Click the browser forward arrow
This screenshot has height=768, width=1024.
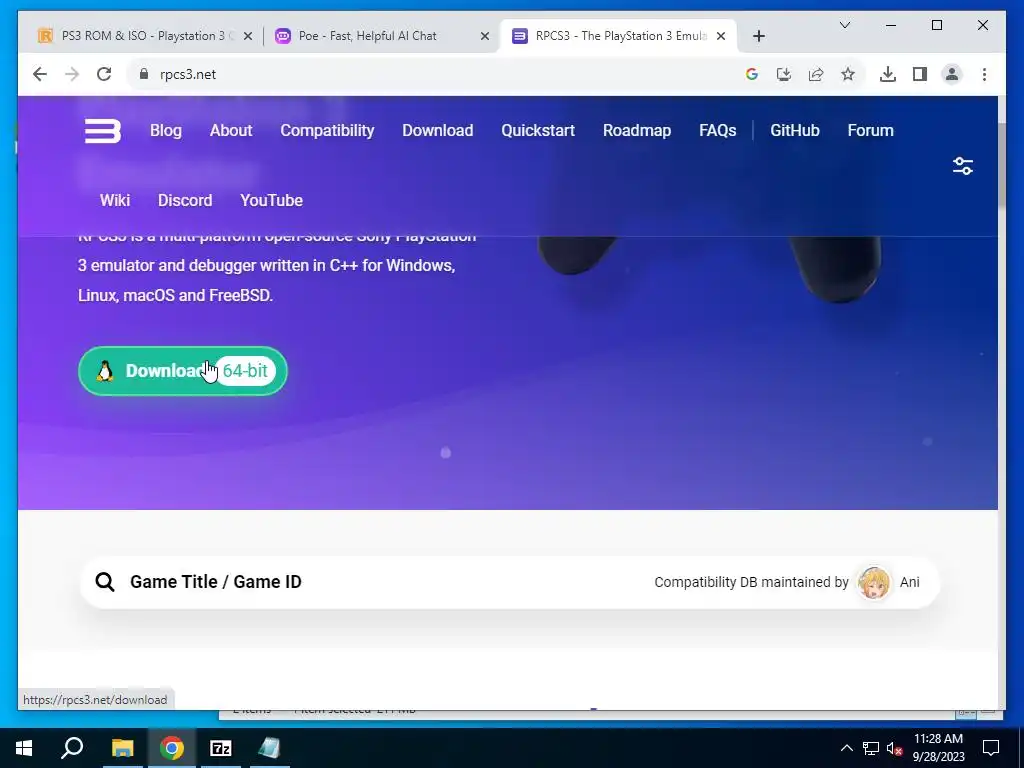(x=72, y=74)
